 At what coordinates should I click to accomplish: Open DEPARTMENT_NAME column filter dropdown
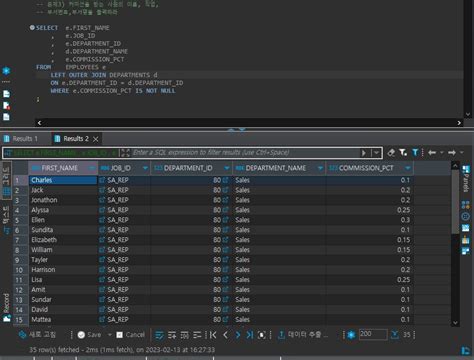click(320, 168)
